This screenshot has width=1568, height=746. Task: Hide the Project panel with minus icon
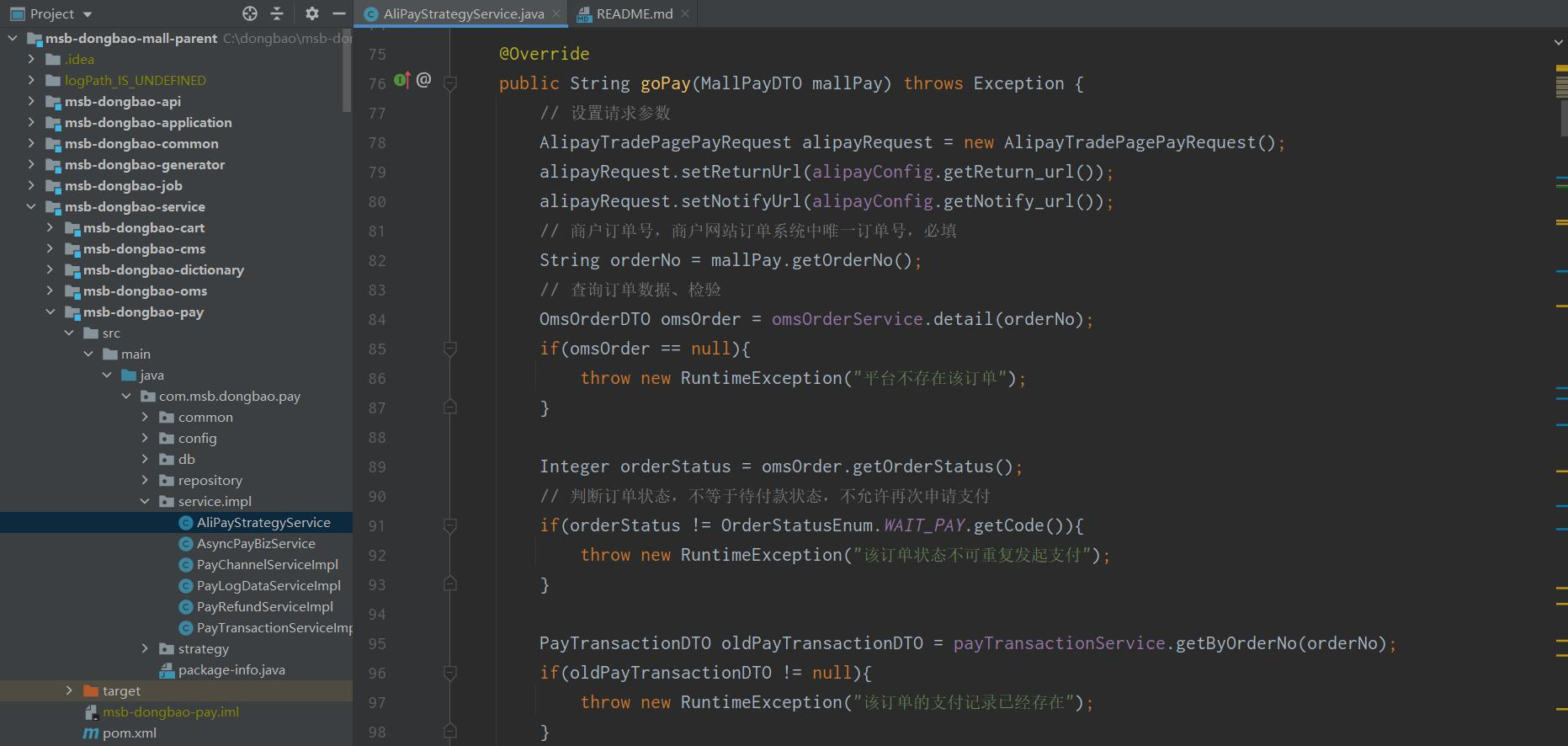click(339, 13)
